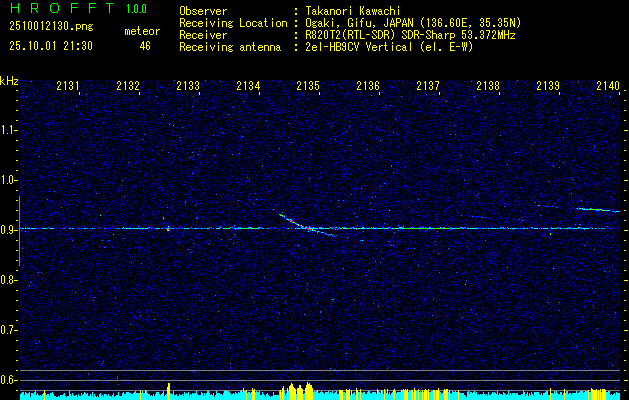
Task: Click the 2132 time axis marker
Action: [128, 86]
